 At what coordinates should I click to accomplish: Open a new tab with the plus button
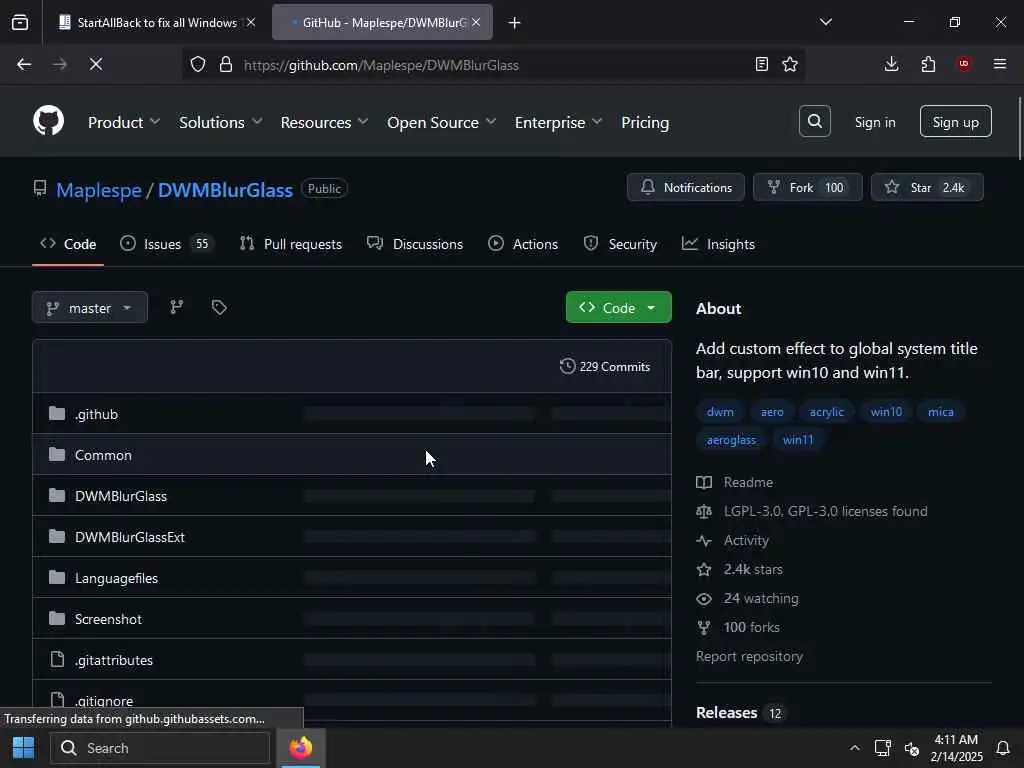[515, 23]
